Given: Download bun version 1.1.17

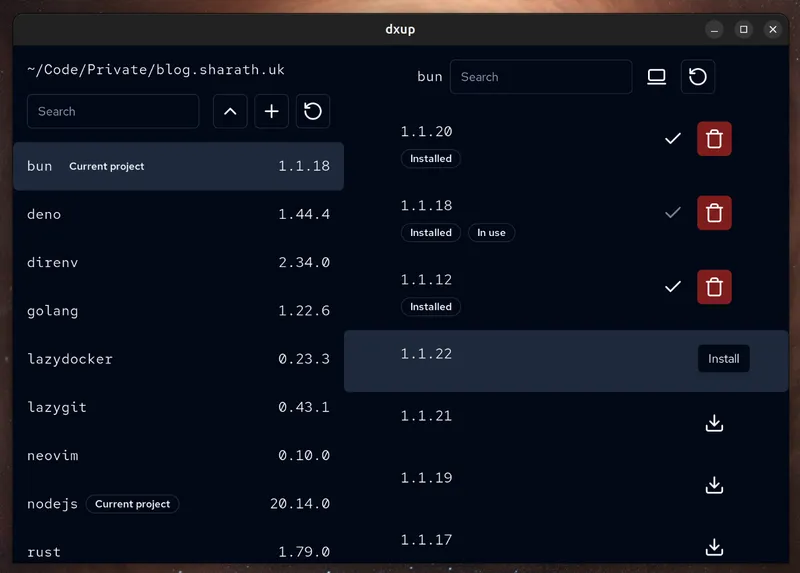Looking at the screenshot, I should click(714, 547).
